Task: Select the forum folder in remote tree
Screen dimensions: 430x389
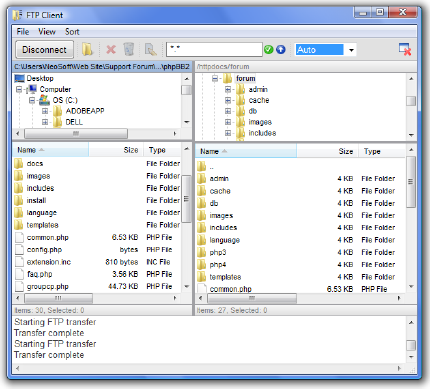Action: (x=246, y=78)
